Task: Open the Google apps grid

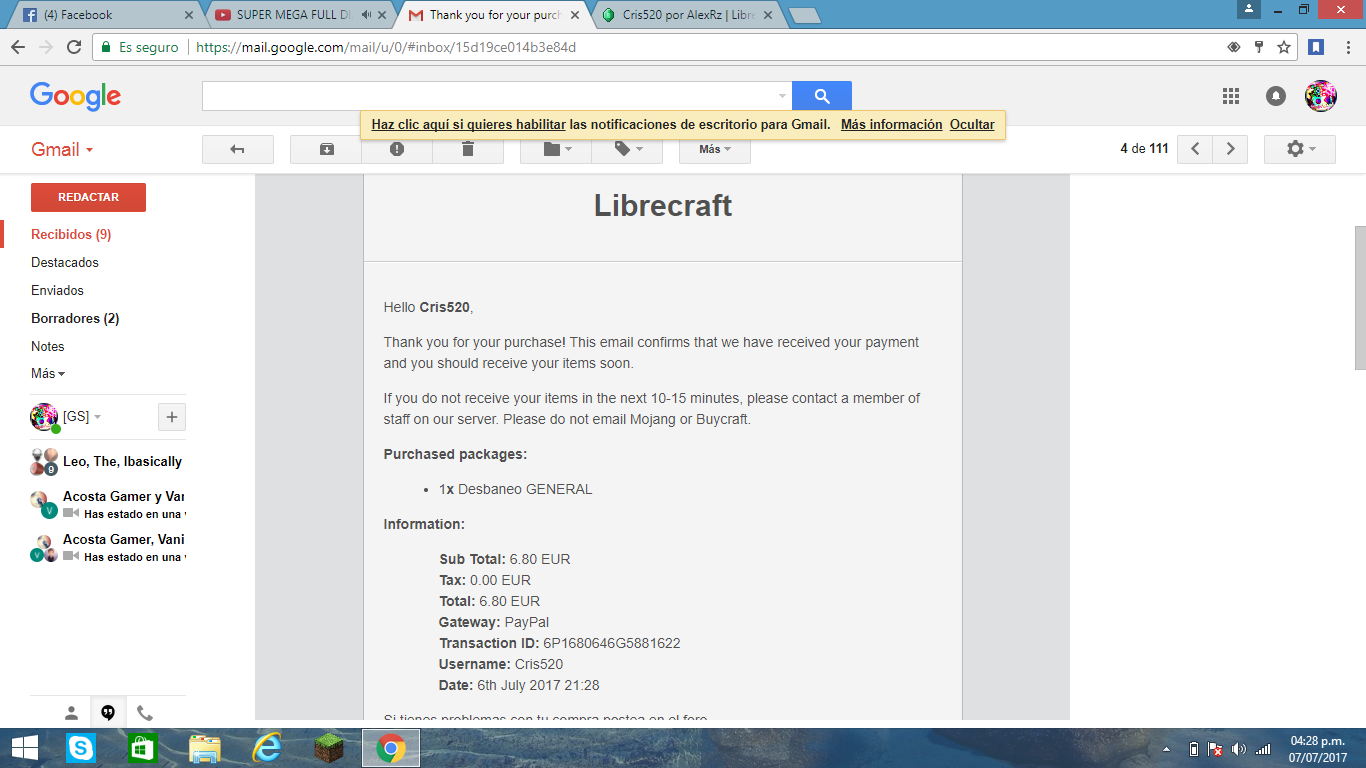Action: (x=1231, y=96)
